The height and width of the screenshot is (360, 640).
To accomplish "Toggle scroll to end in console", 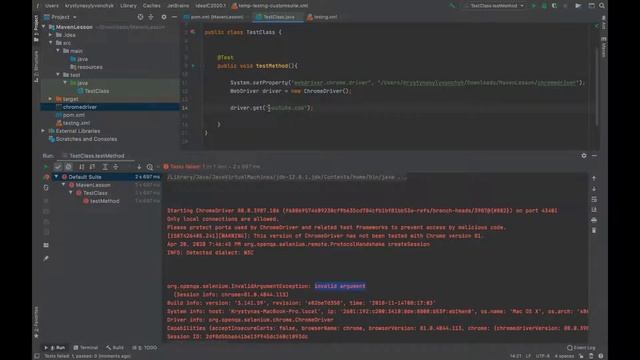I will (x=594, y=210).
